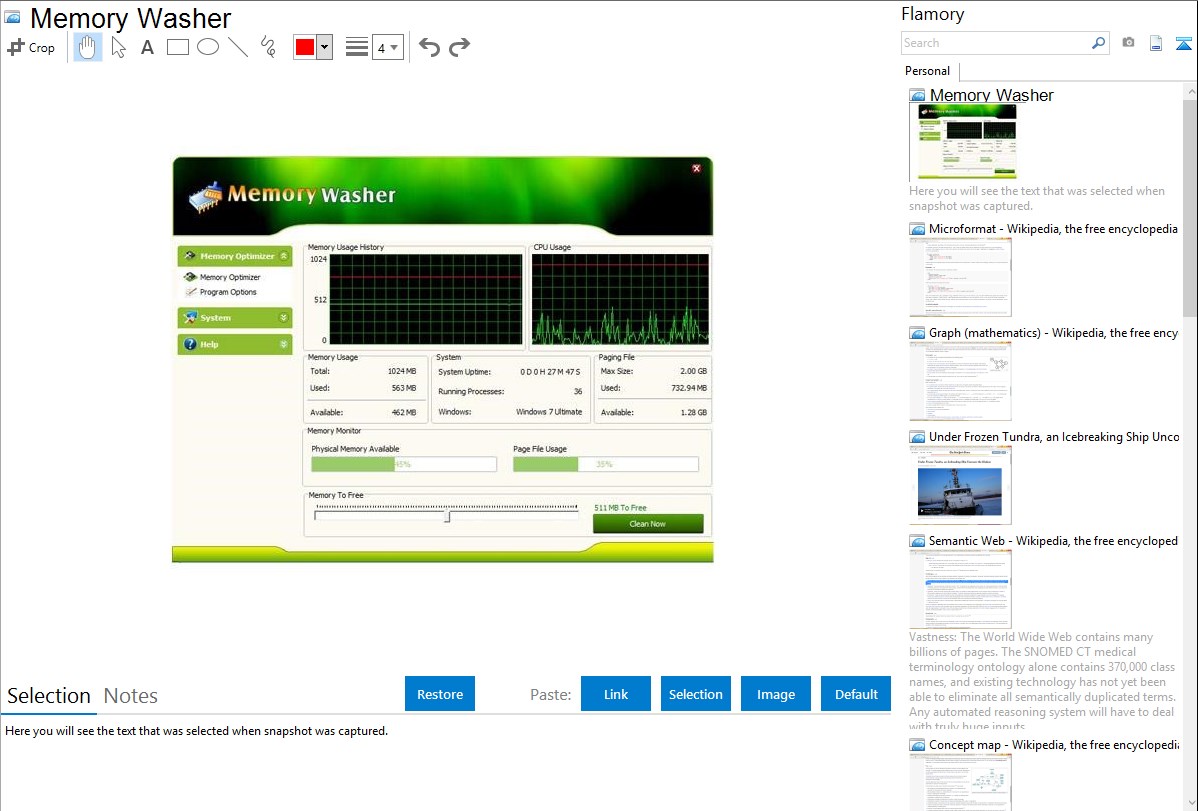Undo the last annotation
1198x811 pixels.
click(x=429, y=47)
